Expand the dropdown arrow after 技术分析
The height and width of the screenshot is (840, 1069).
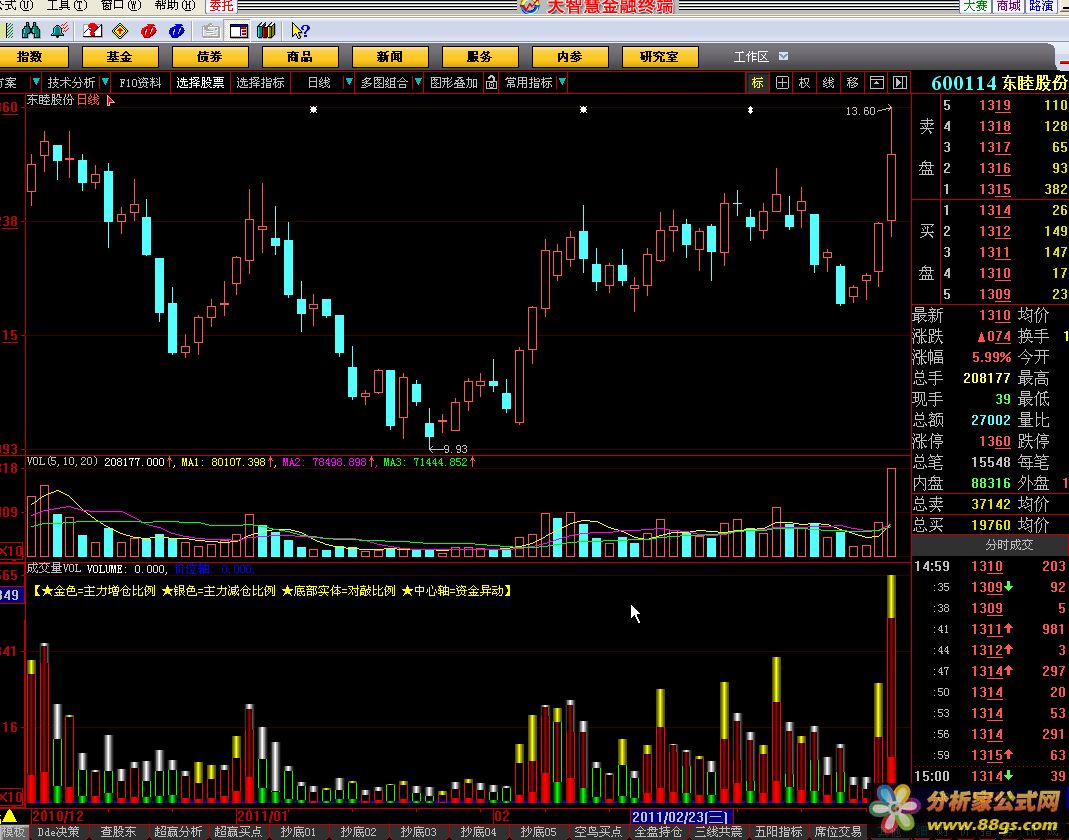(x=104, y=82)
